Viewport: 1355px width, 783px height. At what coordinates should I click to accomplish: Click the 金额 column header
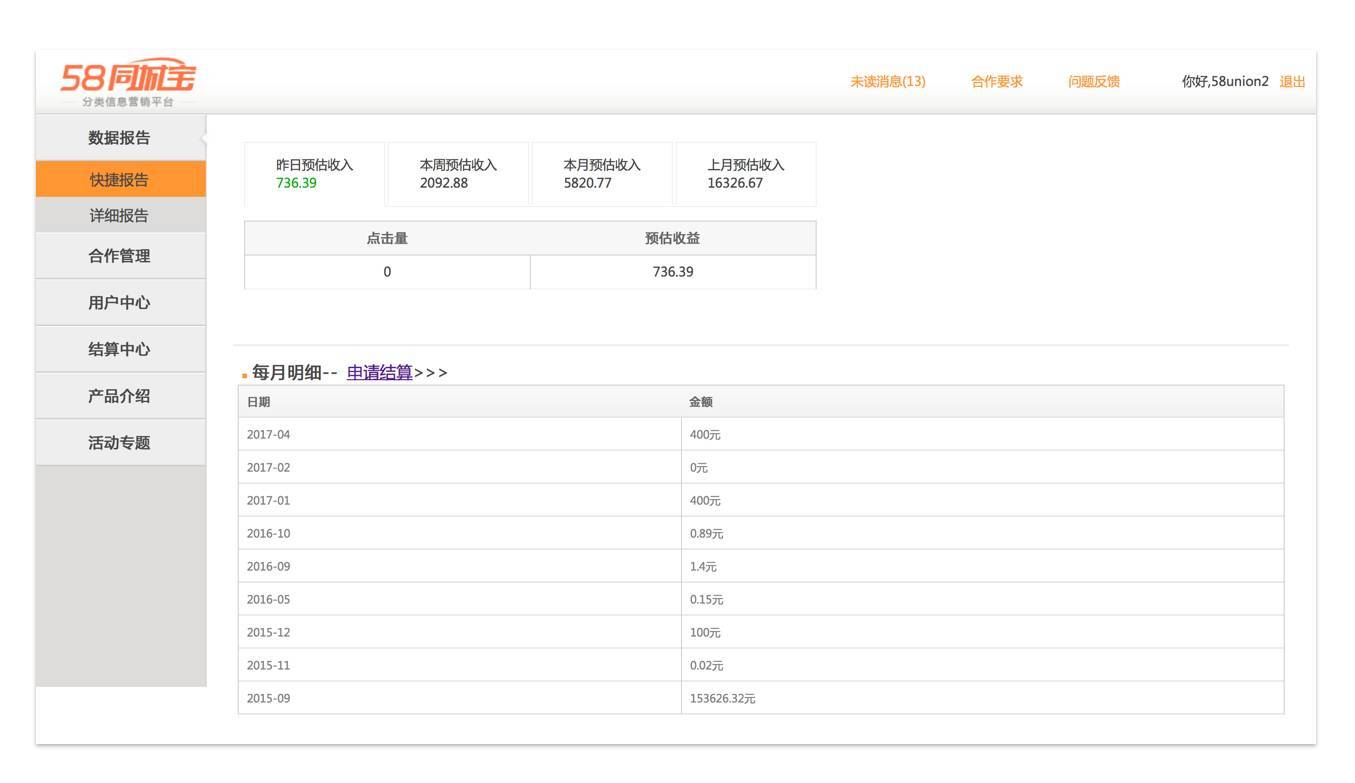point(982,402)
